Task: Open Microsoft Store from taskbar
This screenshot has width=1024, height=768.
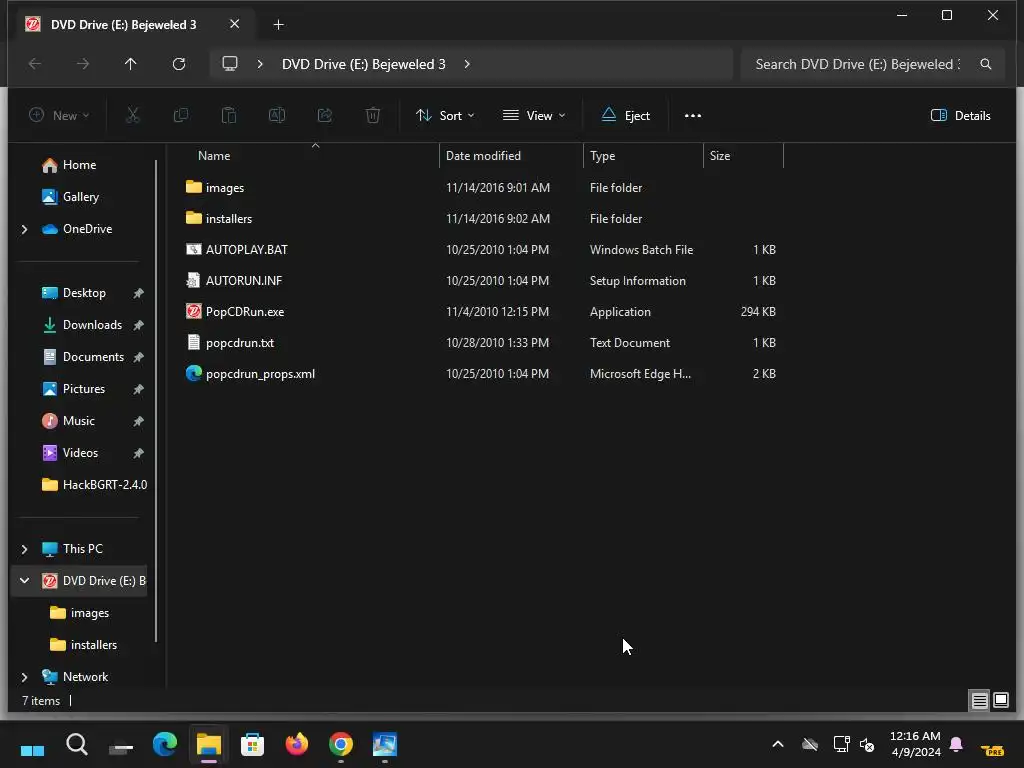Action: click(x=252, y=744)
